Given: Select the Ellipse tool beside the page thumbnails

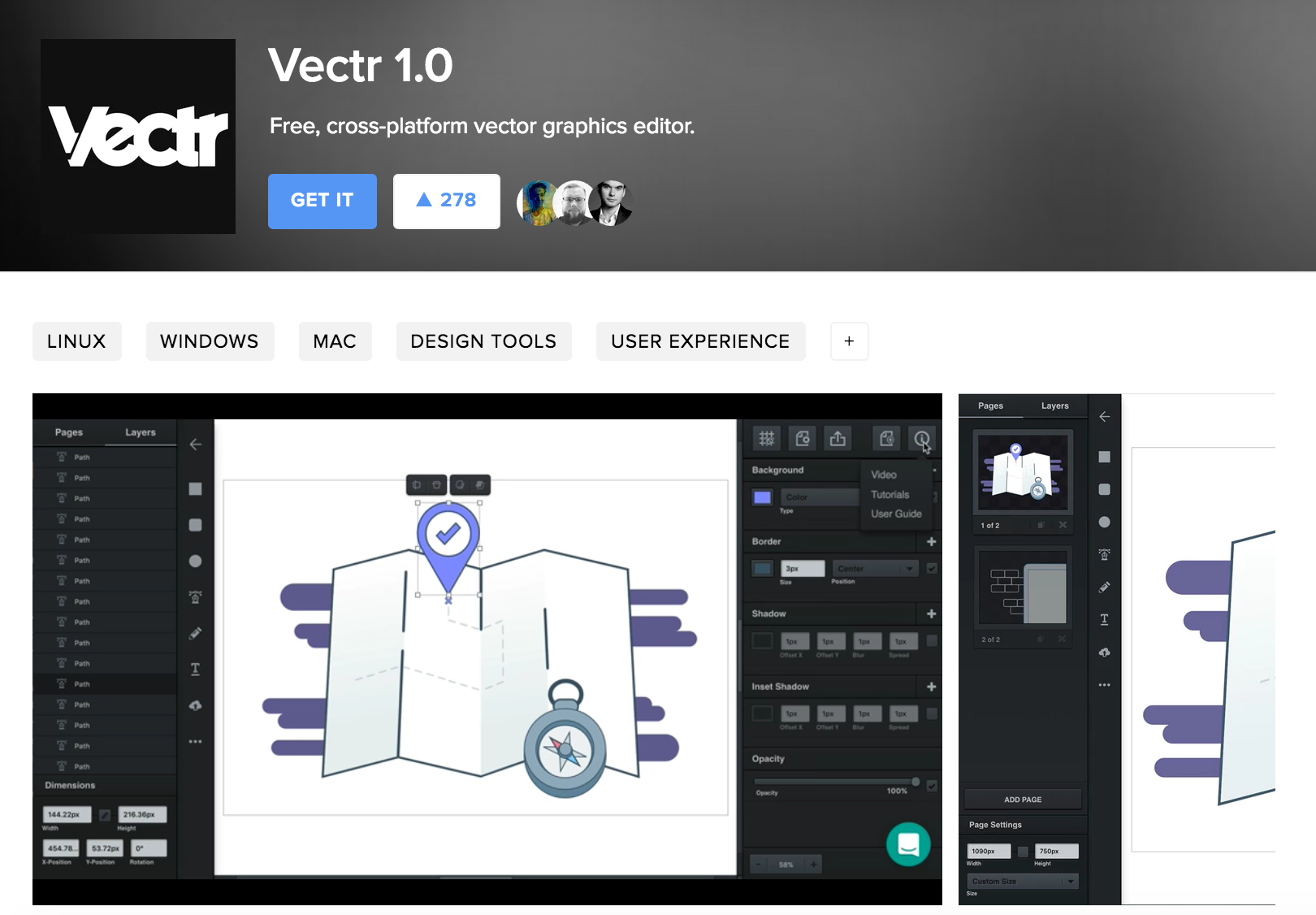Looking at the screenshot, I should click(1104, 522).
